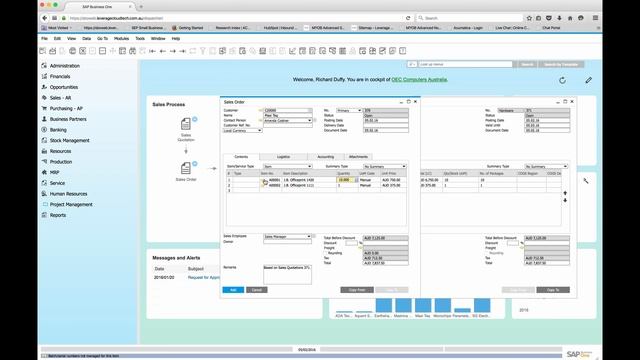Viewport: 640px width, 360px height.
Task: Open the Sales Employee dropdown
Action: (309, 237)
